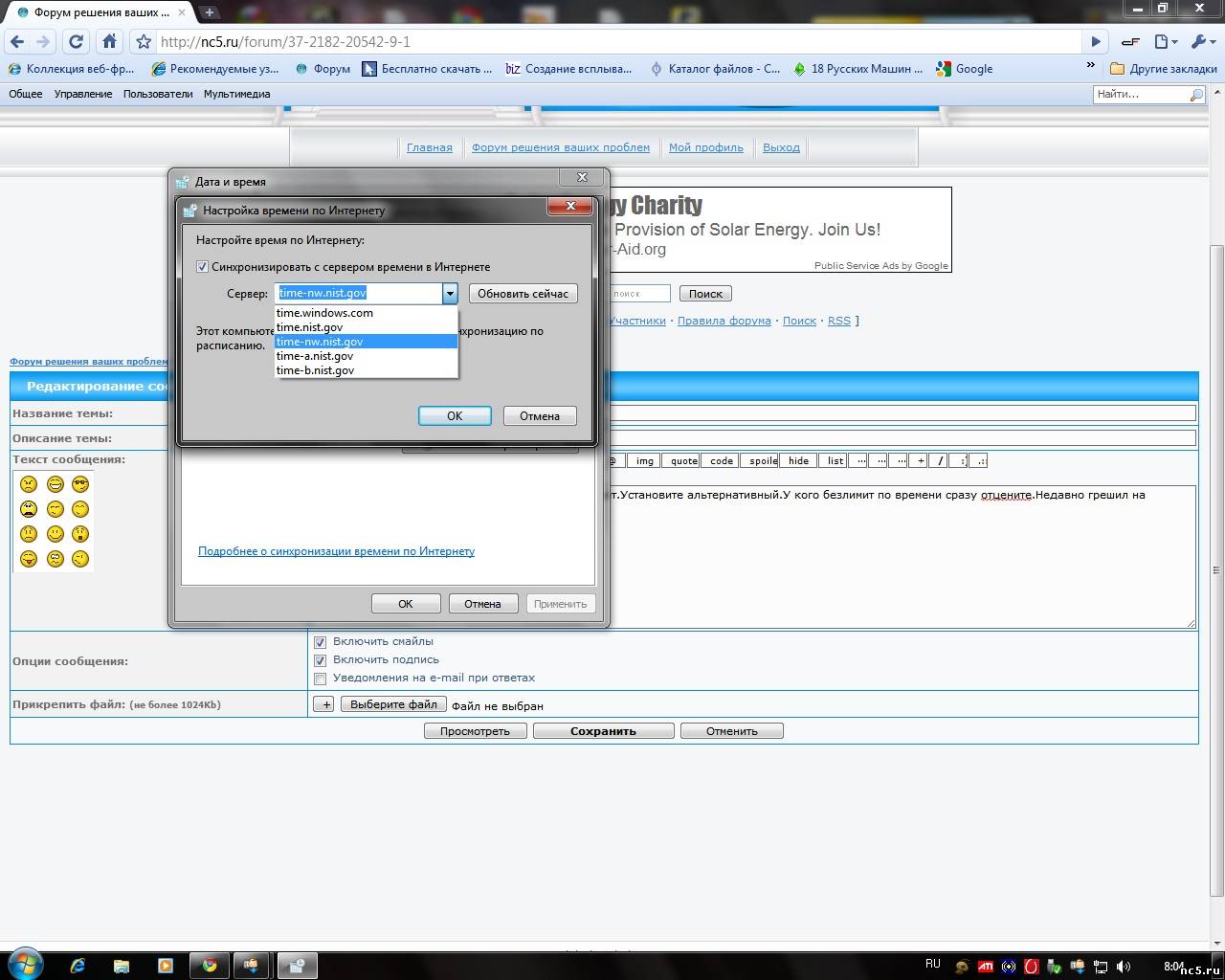Open the wrench settings menu icon
This screenshot has width=1225, height=980.
[x=1200, y=41]
